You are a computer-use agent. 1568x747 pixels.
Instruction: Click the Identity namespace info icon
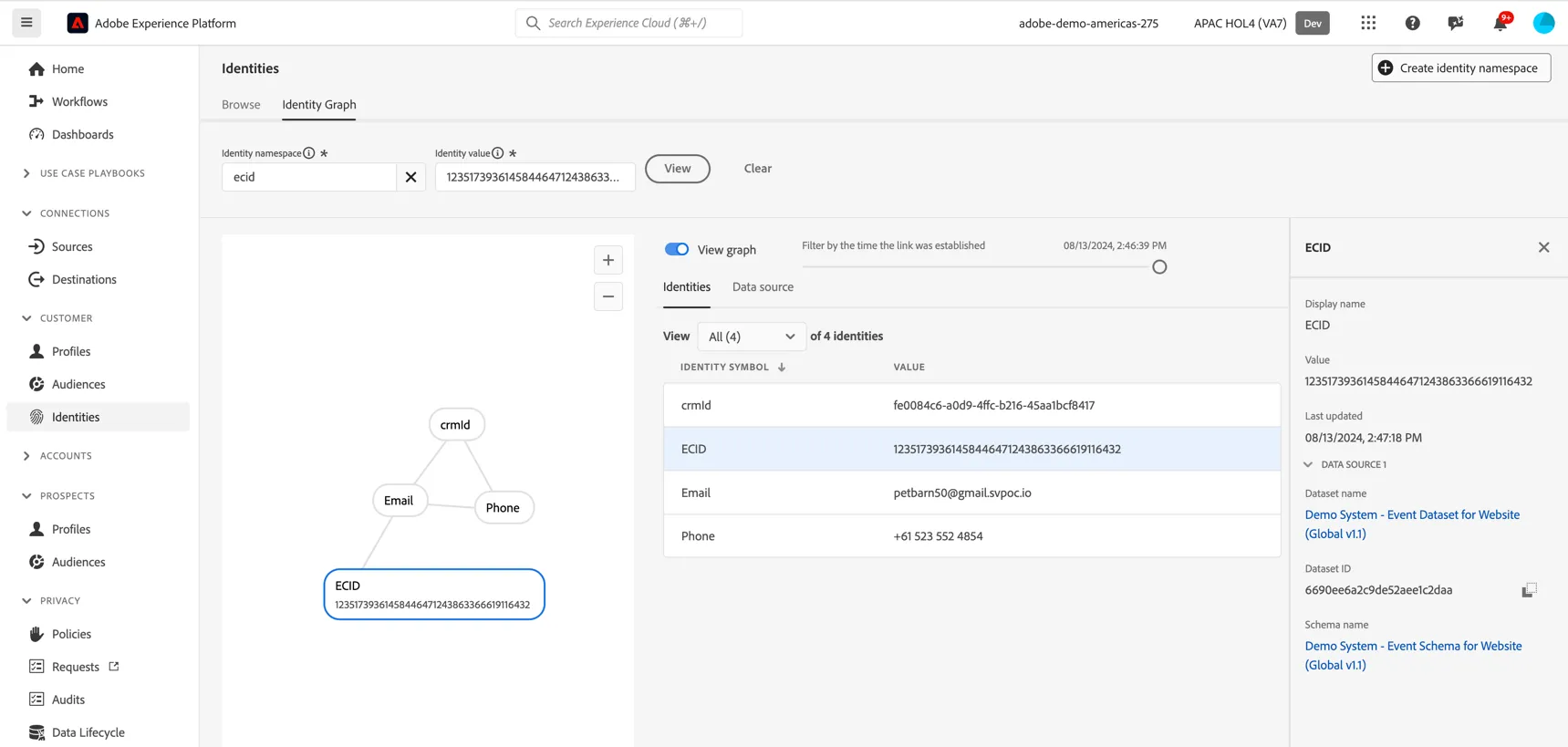click(309, 153)
